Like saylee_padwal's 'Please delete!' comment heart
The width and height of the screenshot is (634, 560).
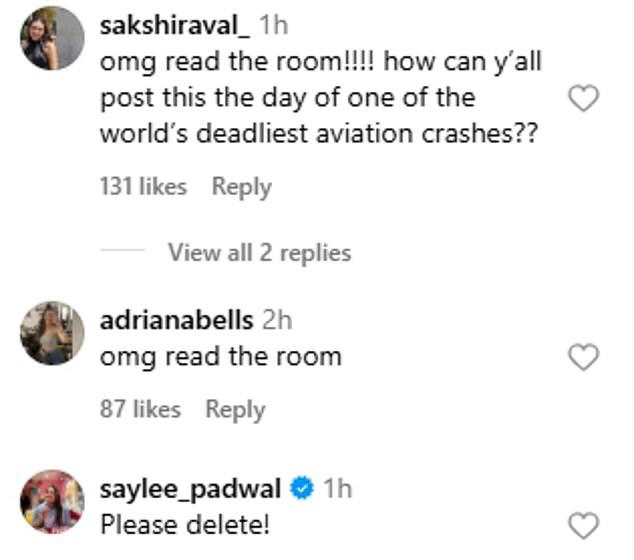[583, 525]
